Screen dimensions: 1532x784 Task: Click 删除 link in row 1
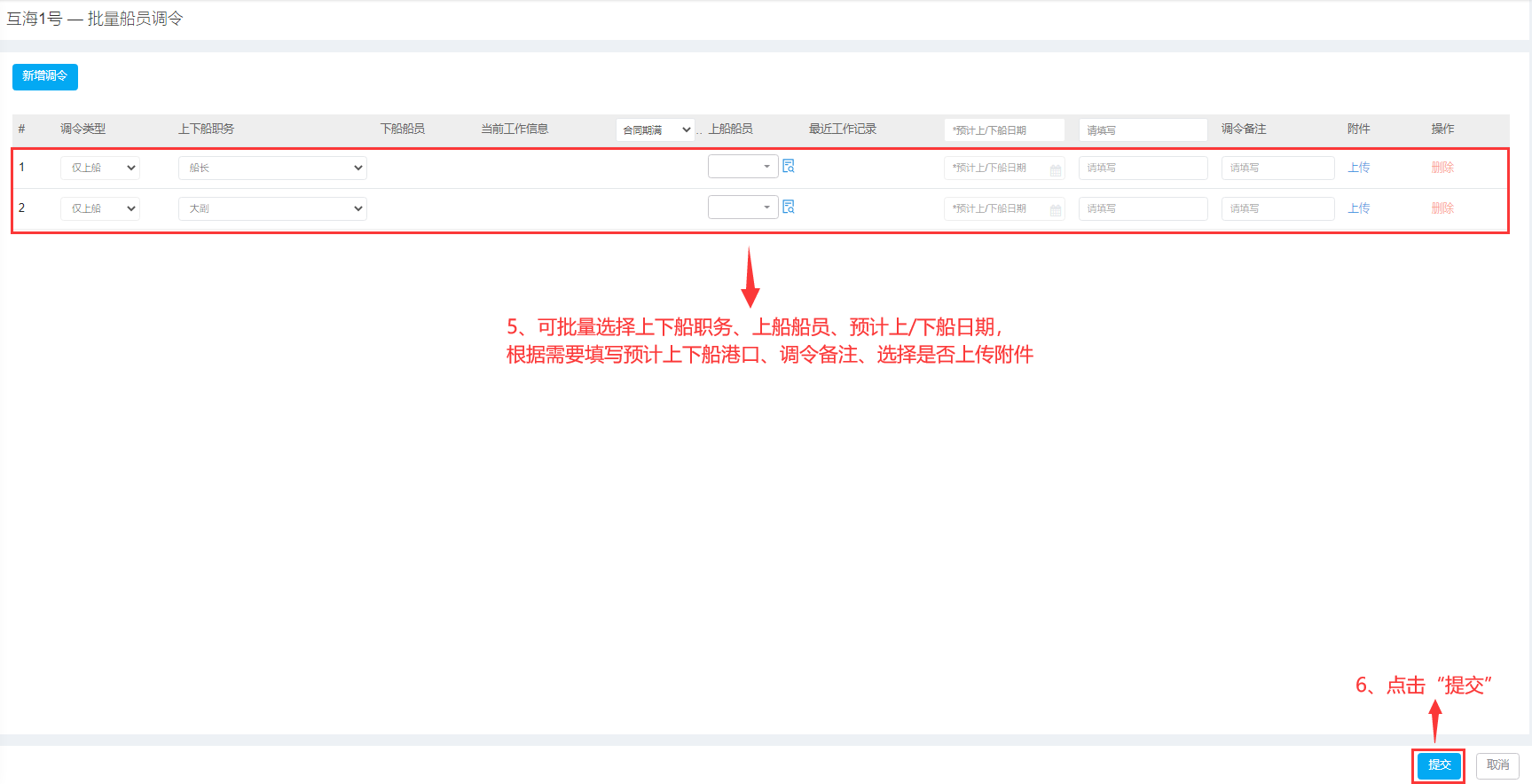pos(1442,168)
